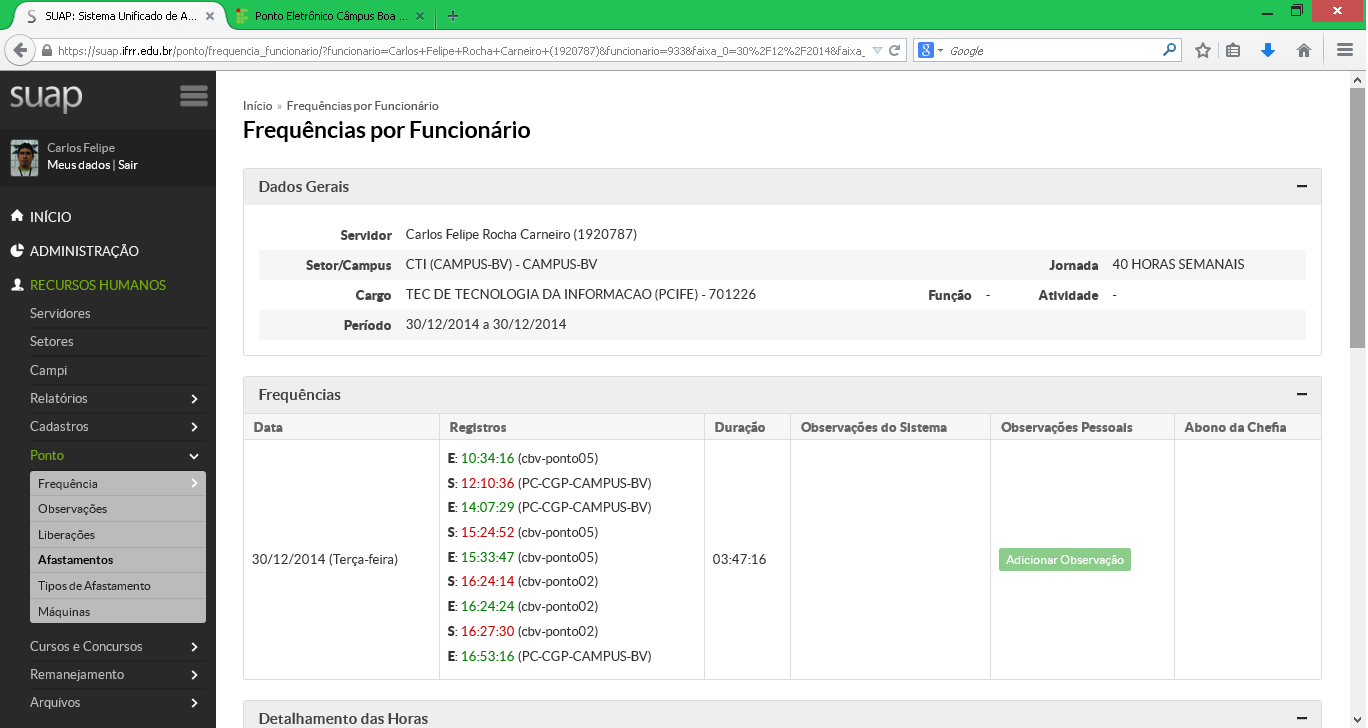Open the Afastamentos menu item
The height and width of the screenshot is (728, 1368).
pos(76,560)
